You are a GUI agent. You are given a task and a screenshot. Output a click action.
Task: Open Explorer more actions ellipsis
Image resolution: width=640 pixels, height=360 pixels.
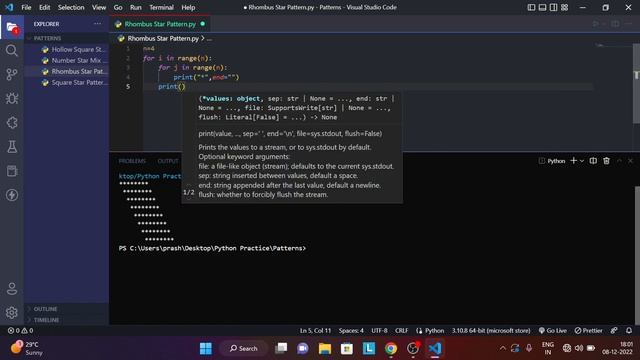coord(98,24)
